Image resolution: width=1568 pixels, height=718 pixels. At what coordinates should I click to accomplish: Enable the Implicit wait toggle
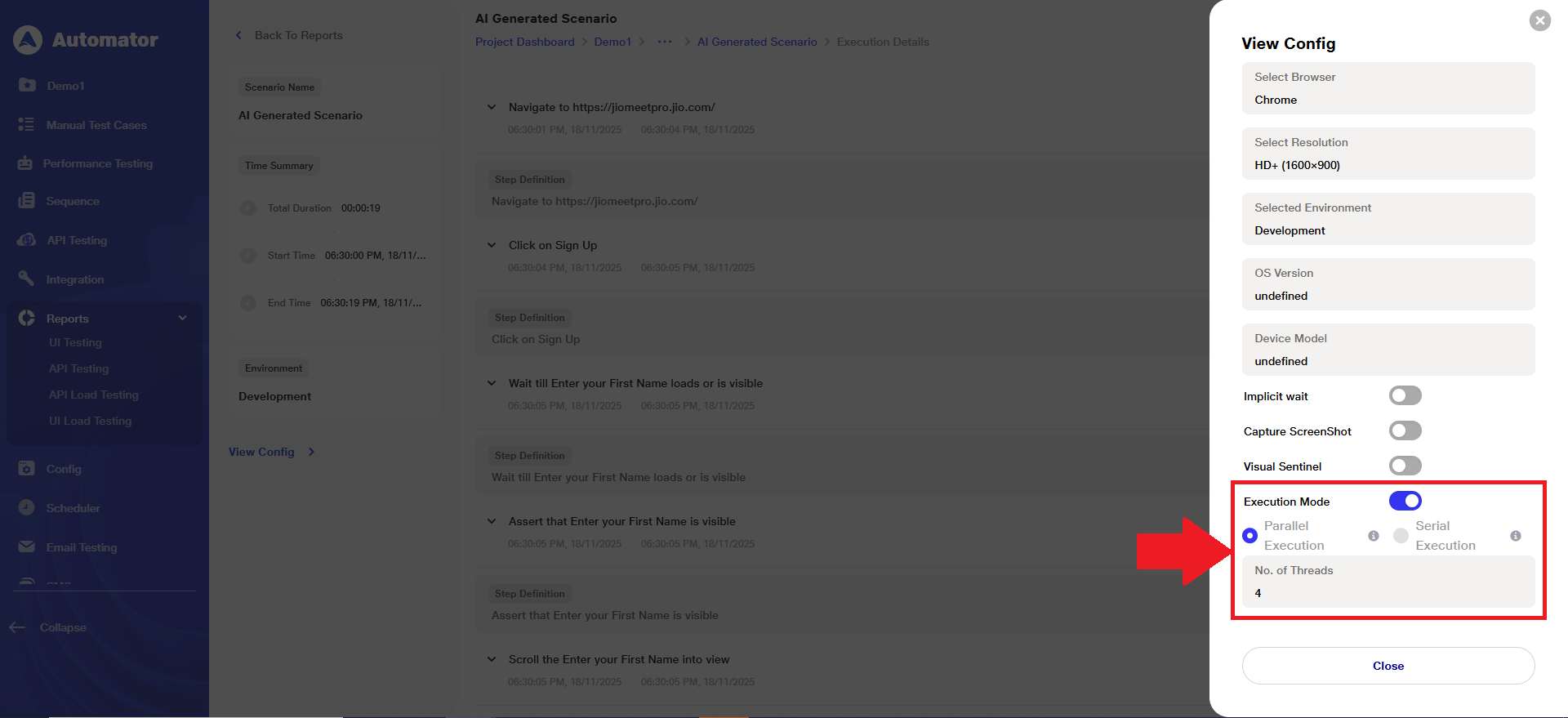tap(1405, 396)
